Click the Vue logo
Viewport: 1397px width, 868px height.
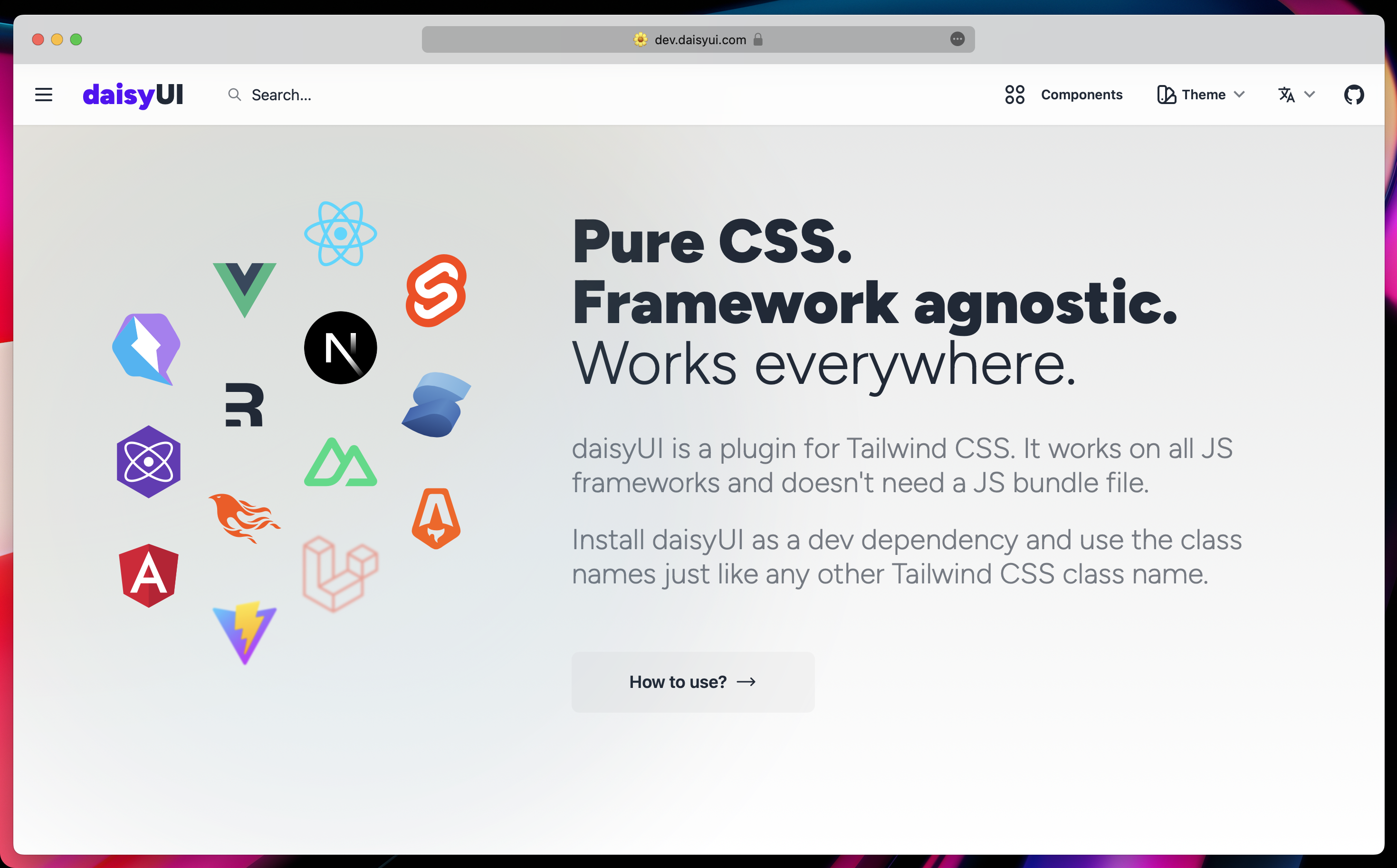coord(245,290)
